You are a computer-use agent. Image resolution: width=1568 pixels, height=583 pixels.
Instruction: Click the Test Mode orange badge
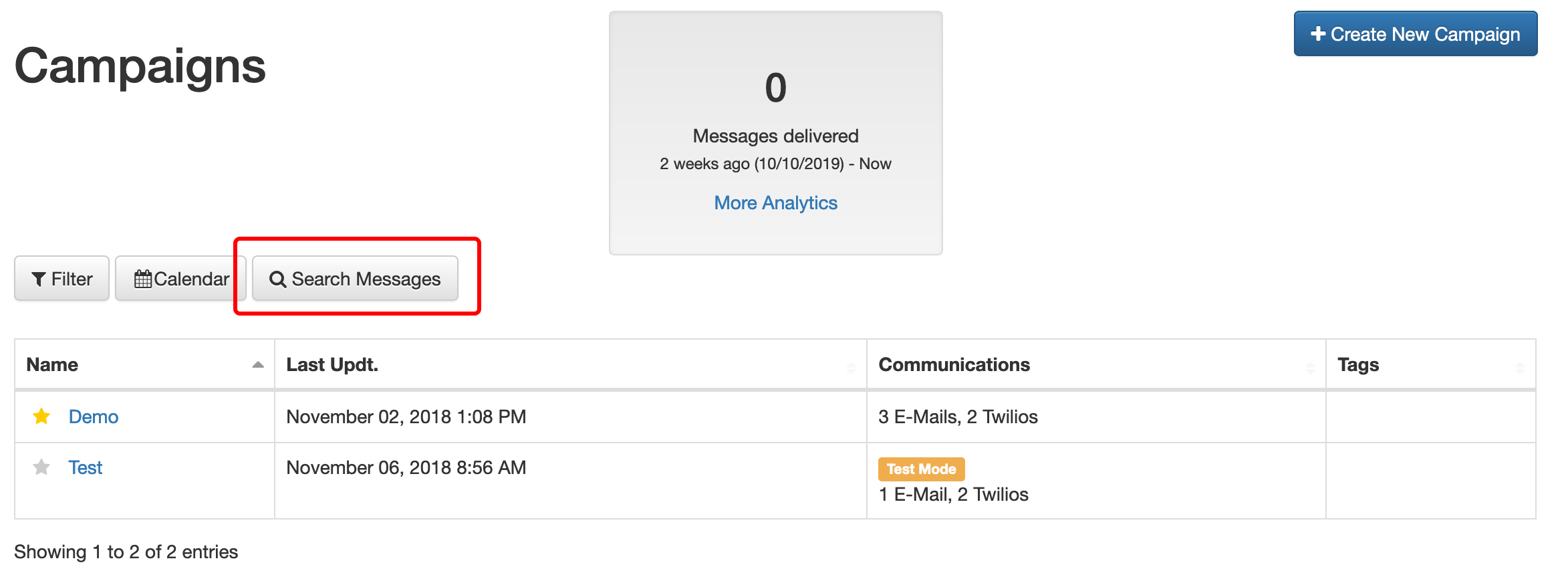coord(921,469)
